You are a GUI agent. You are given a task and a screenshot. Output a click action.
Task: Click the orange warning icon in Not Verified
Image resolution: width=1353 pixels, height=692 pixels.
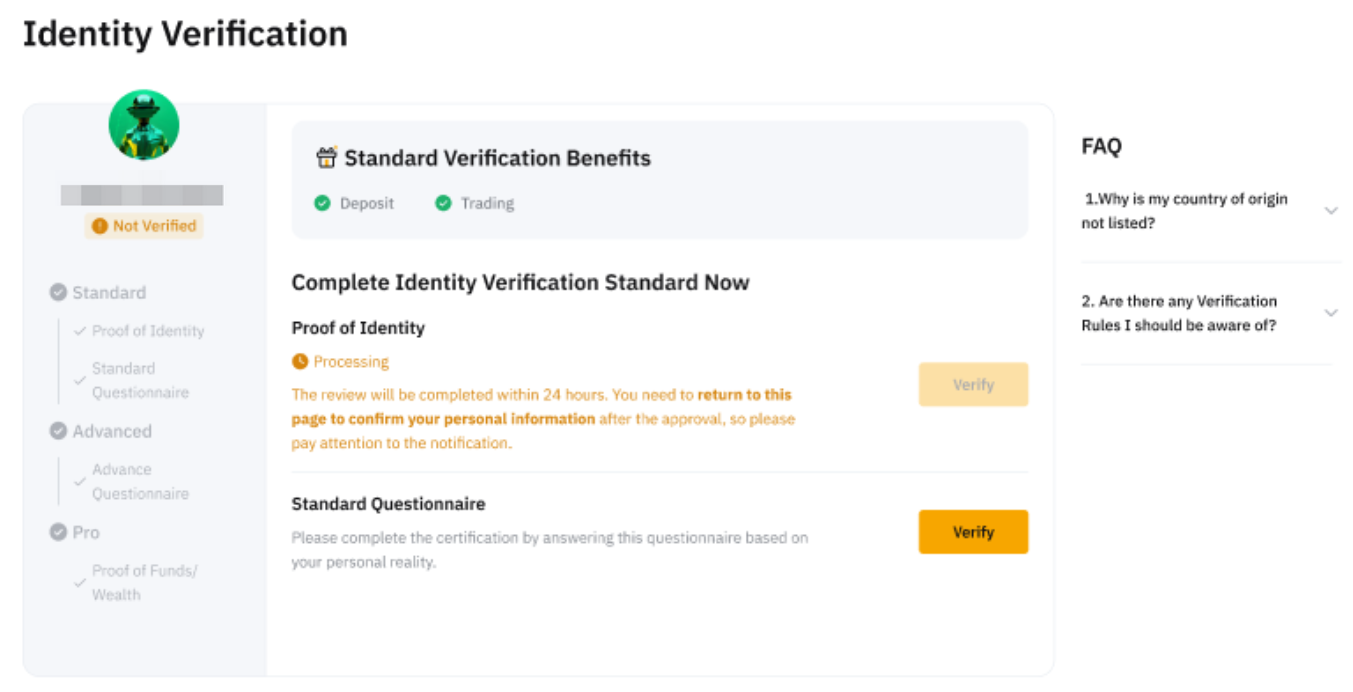[99, 226]
